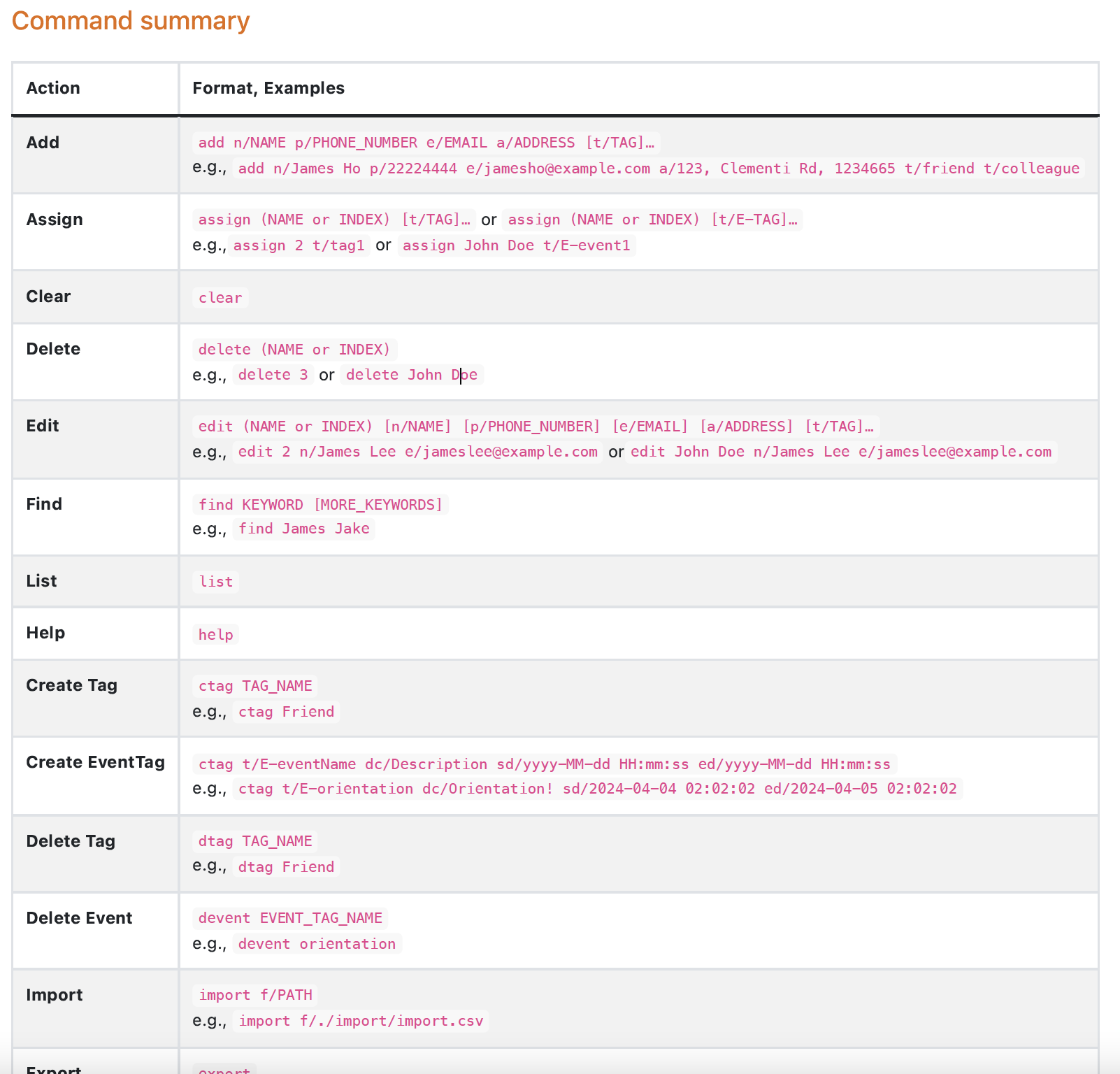Click the 'assign John Doe t/E-event1' example

516,245
